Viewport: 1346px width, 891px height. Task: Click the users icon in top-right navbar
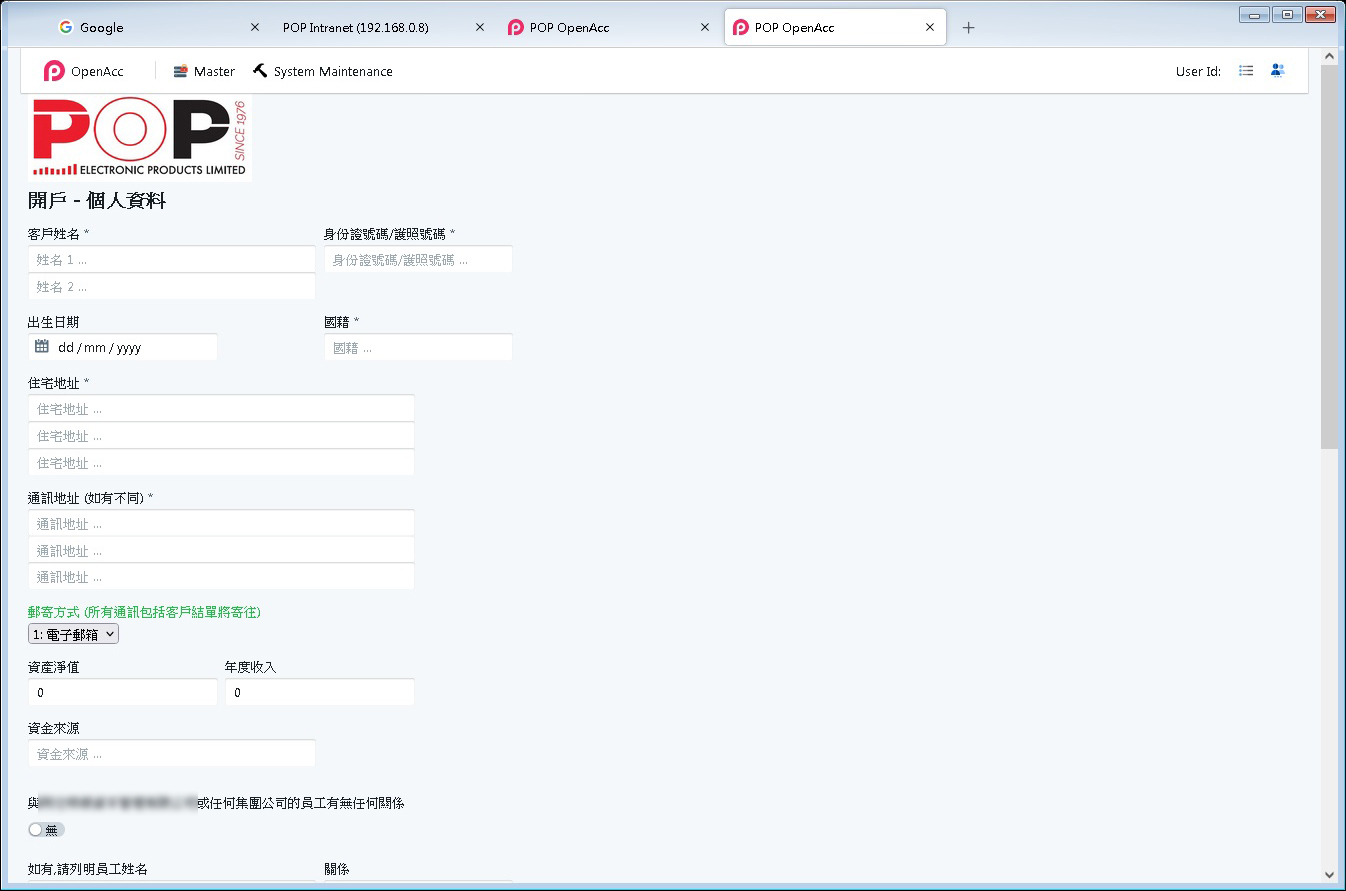1277,71
